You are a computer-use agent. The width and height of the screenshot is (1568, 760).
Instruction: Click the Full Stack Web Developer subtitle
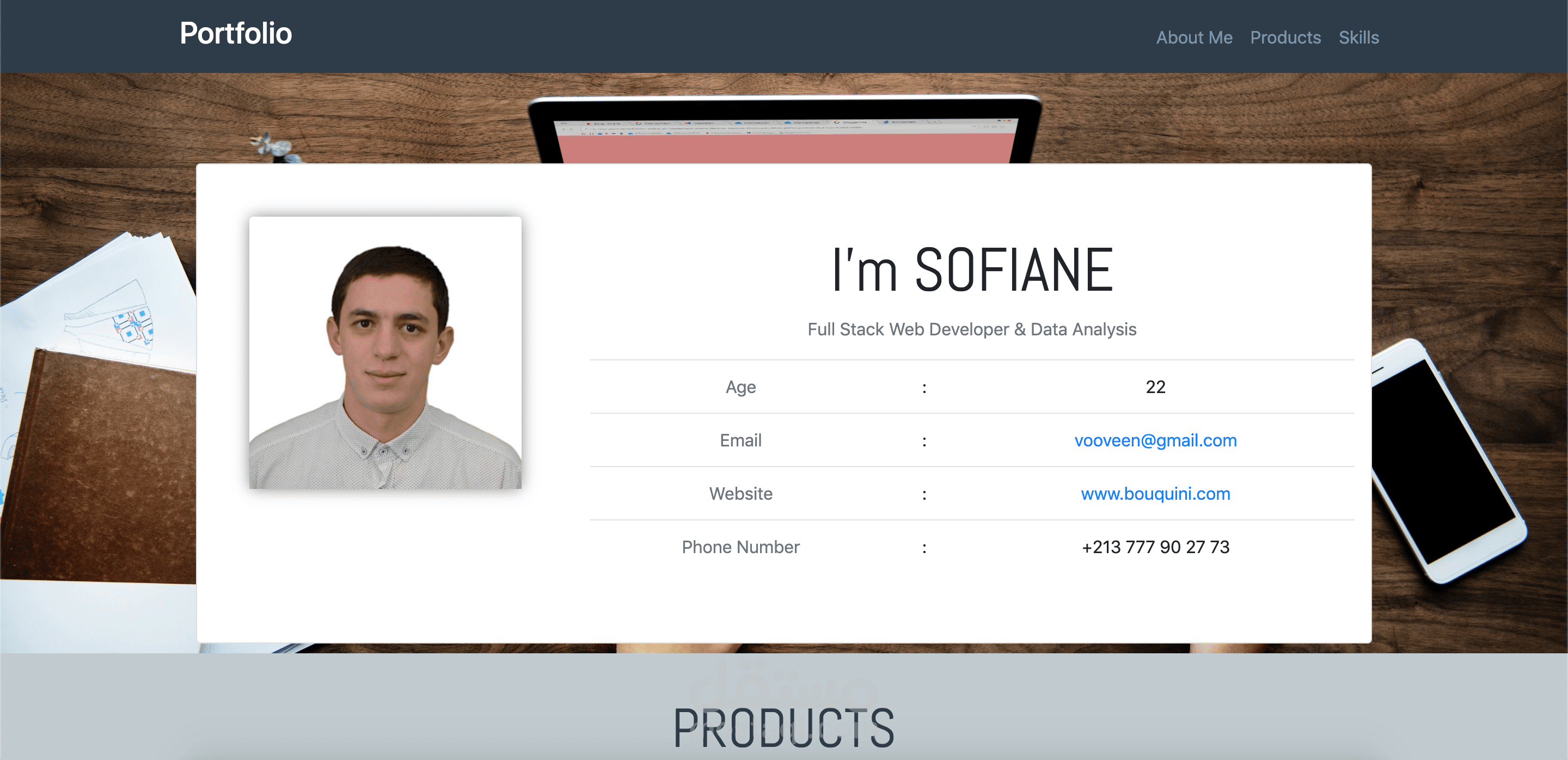(x=971, y=329)
